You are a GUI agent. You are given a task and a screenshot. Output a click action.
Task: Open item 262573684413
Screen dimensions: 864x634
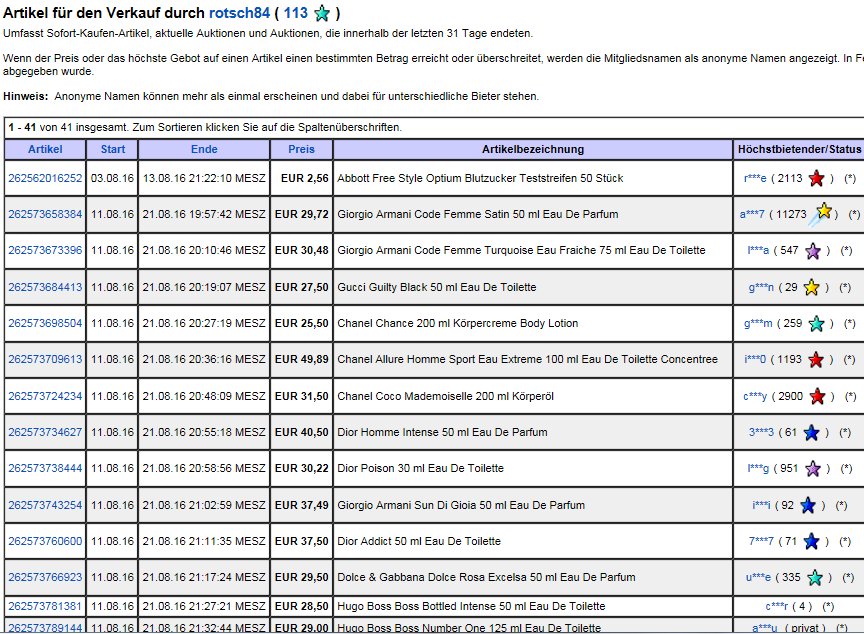45,287
